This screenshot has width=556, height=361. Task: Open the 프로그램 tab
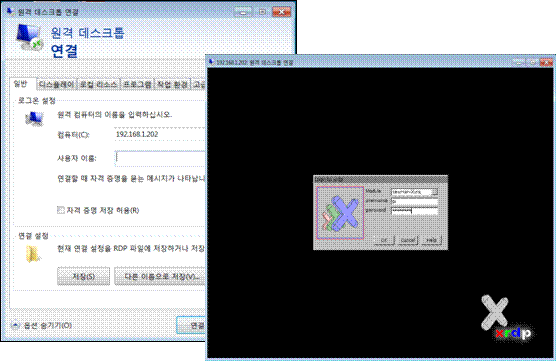pyautogui.click(x=137, y=84)
